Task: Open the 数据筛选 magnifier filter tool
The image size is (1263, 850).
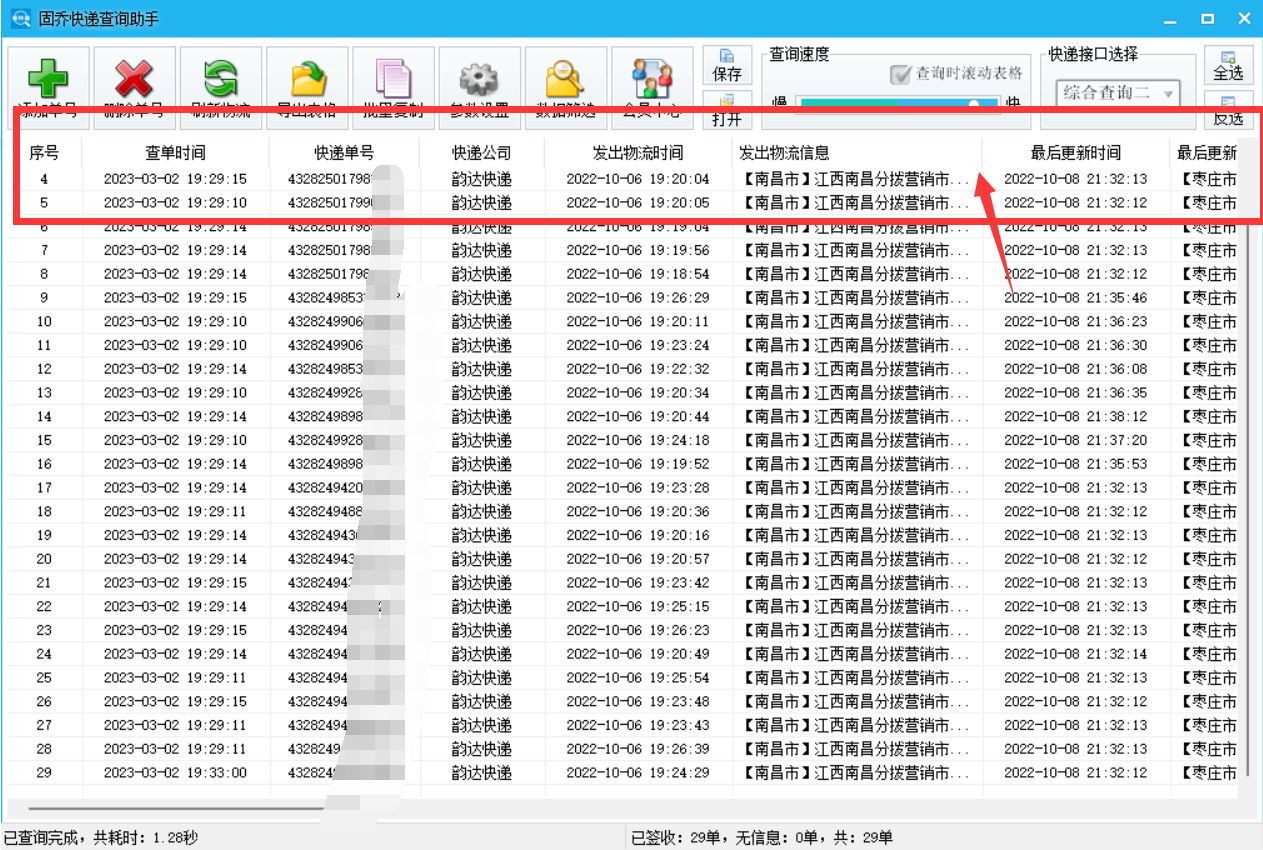Action: click(565, 87)
